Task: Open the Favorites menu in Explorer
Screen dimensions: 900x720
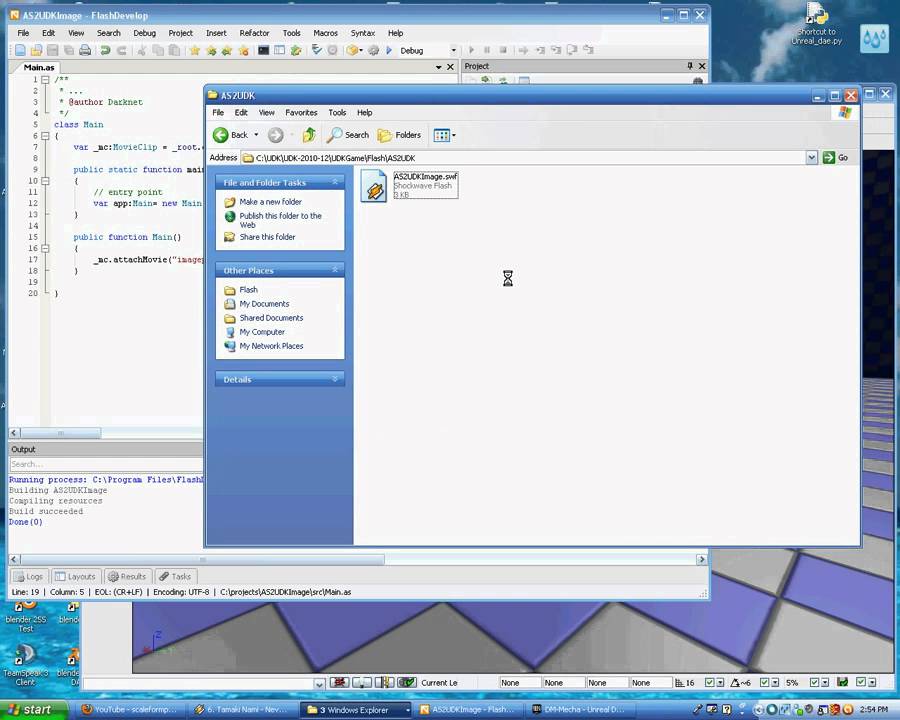Action: (301, 113)
